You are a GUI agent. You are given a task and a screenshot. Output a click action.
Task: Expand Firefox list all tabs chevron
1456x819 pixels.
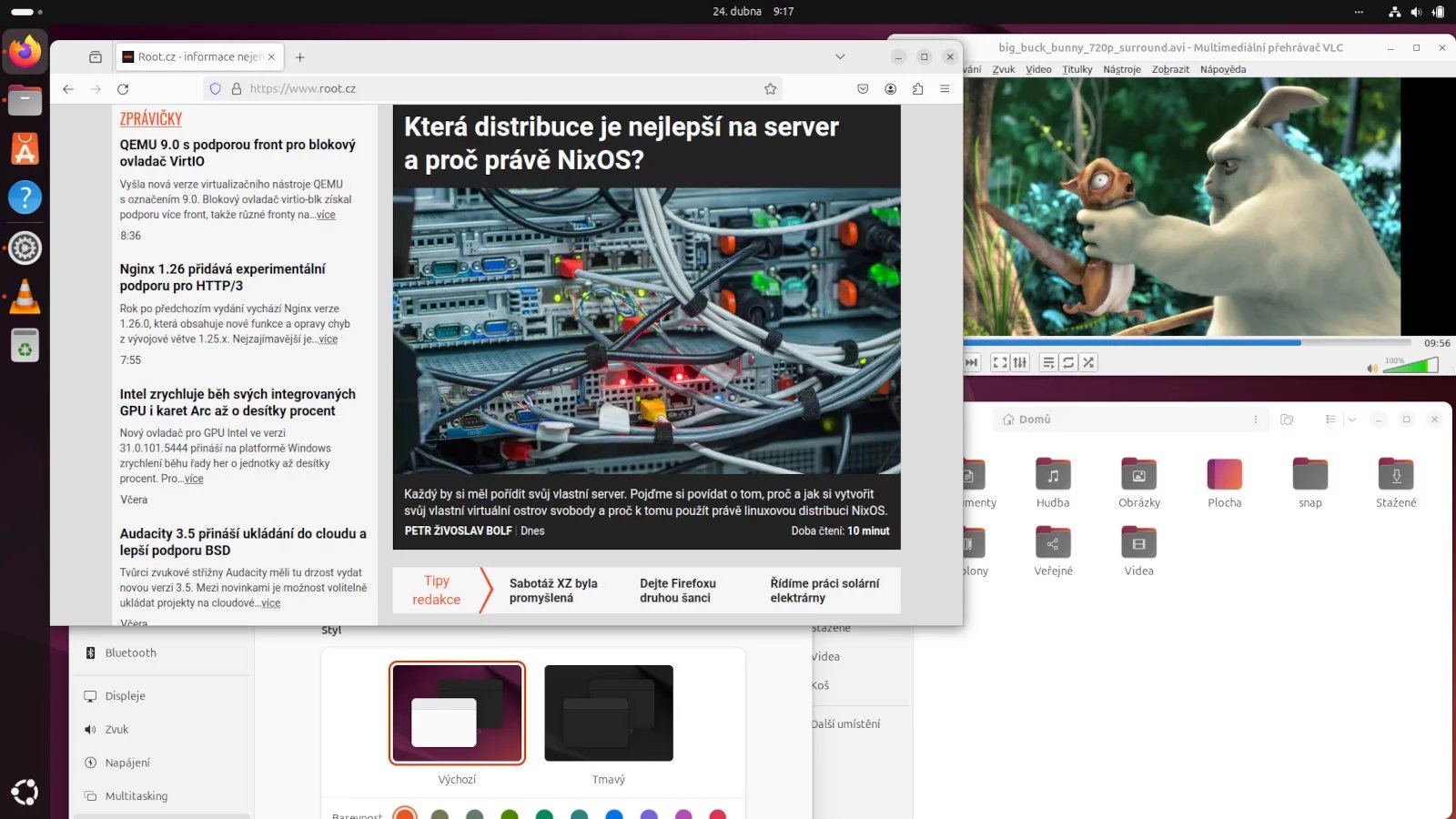click(x=840, y=56)
